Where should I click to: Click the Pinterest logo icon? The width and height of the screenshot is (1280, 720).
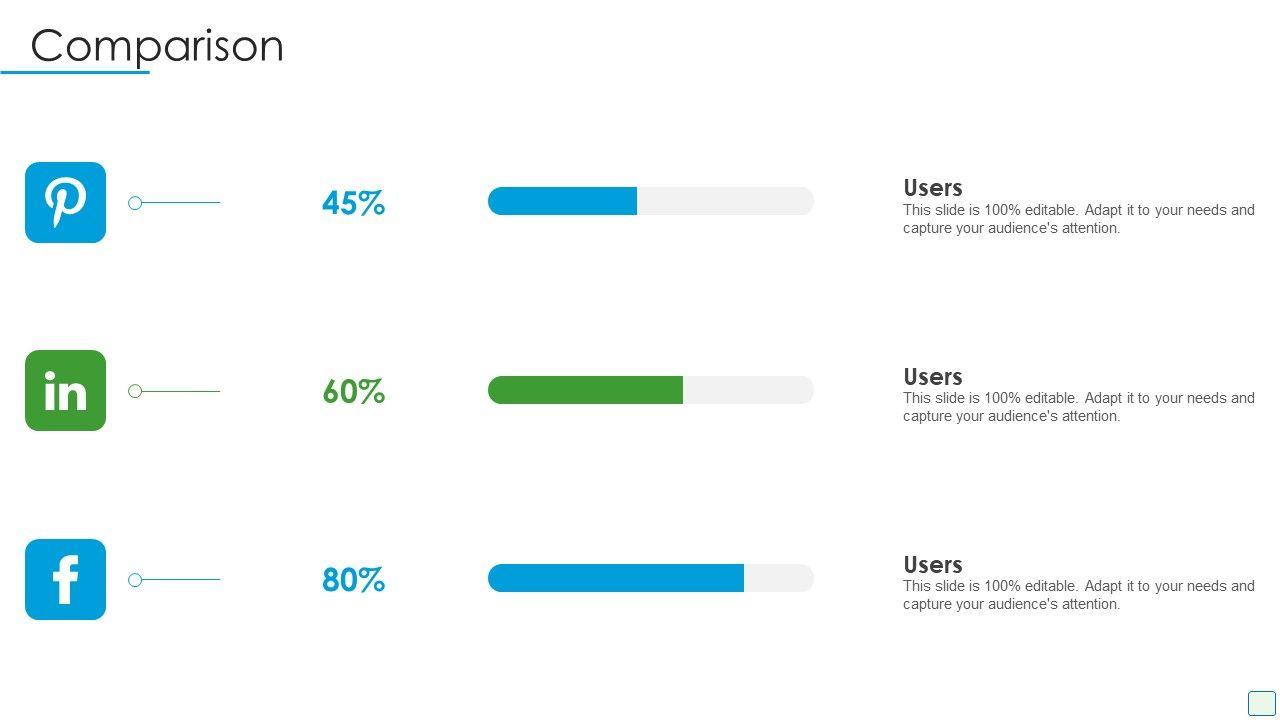pyautogui.click(x=65, y=202)
